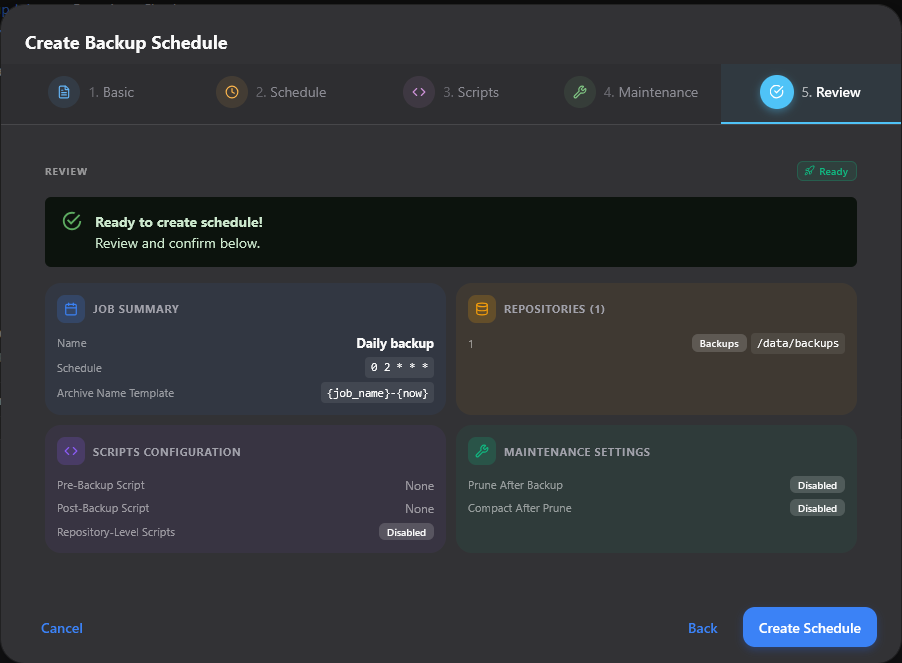Click the checkmark icon on the Review step
Viewport: 902px width, 663px height.
[x=776, y=92]
